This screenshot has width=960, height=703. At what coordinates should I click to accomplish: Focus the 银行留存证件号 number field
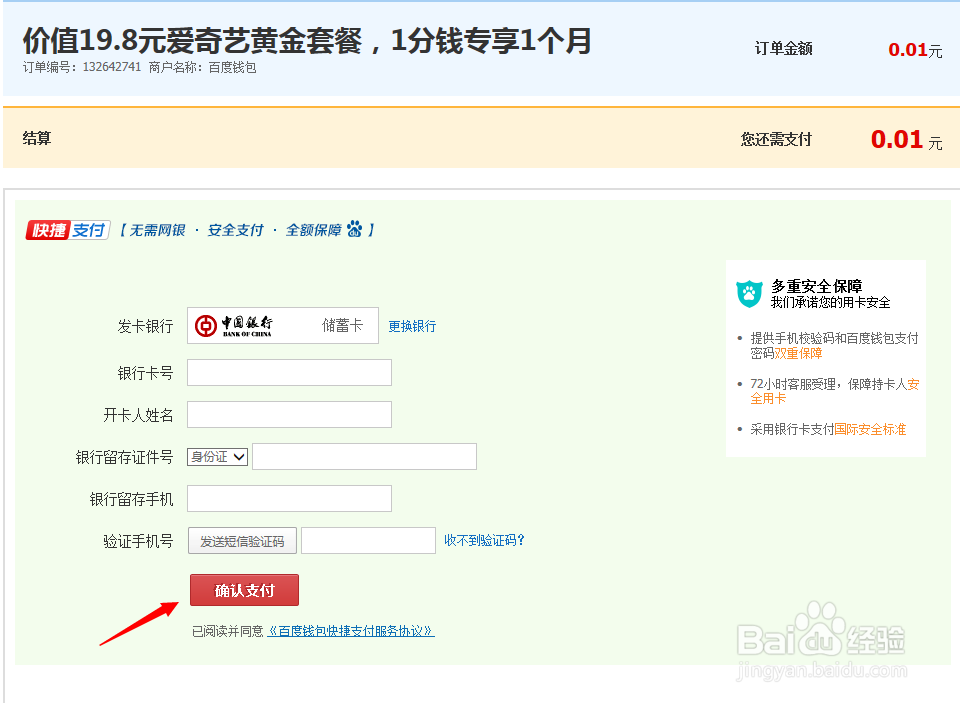[364, 457]
